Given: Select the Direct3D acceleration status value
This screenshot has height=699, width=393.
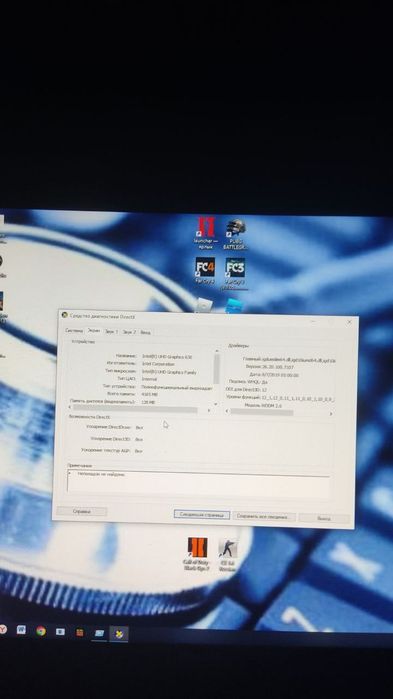Looking at the screenshot, I should coord(139,440).
